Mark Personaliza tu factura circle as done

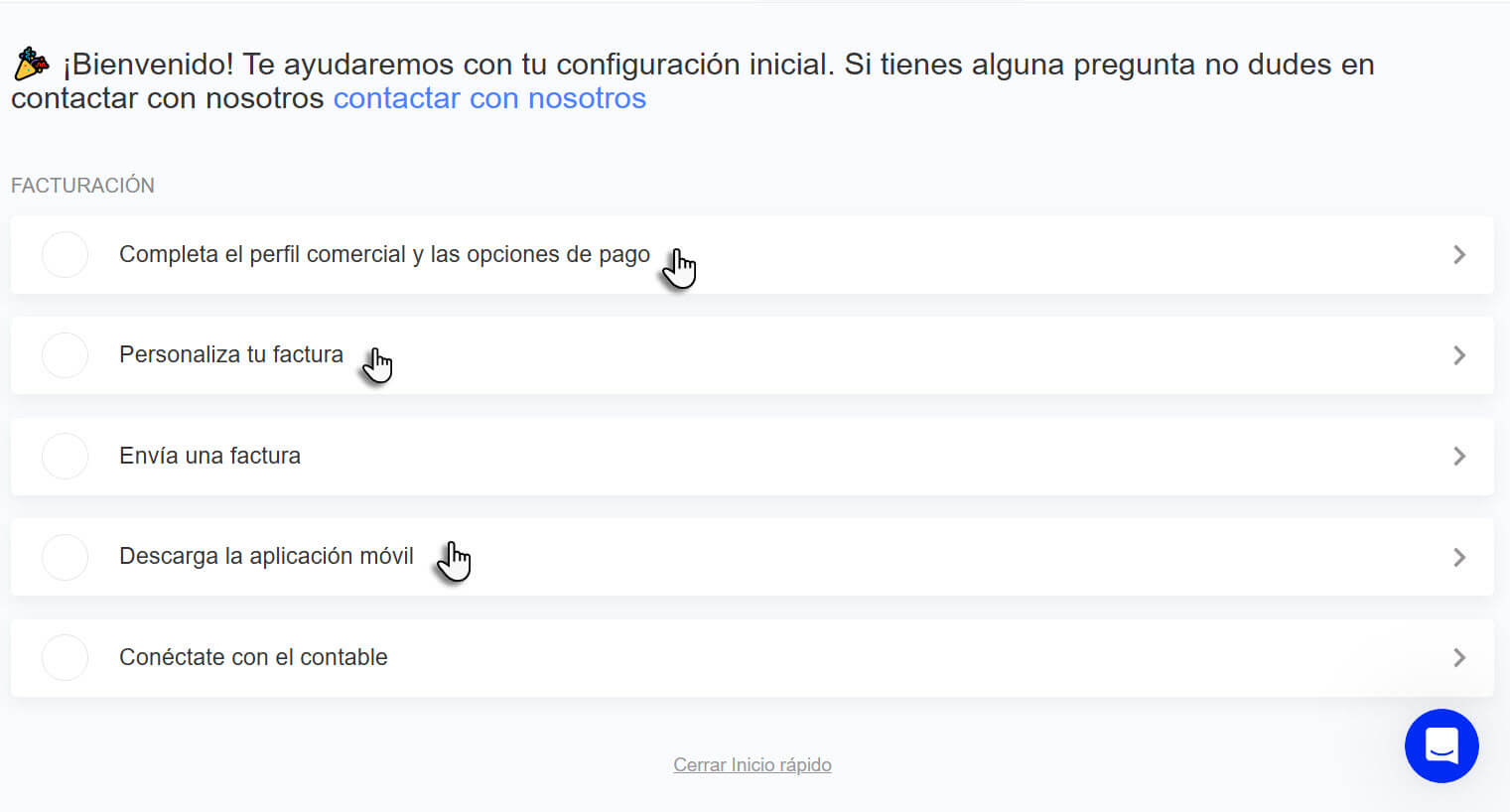coord(65,354)
